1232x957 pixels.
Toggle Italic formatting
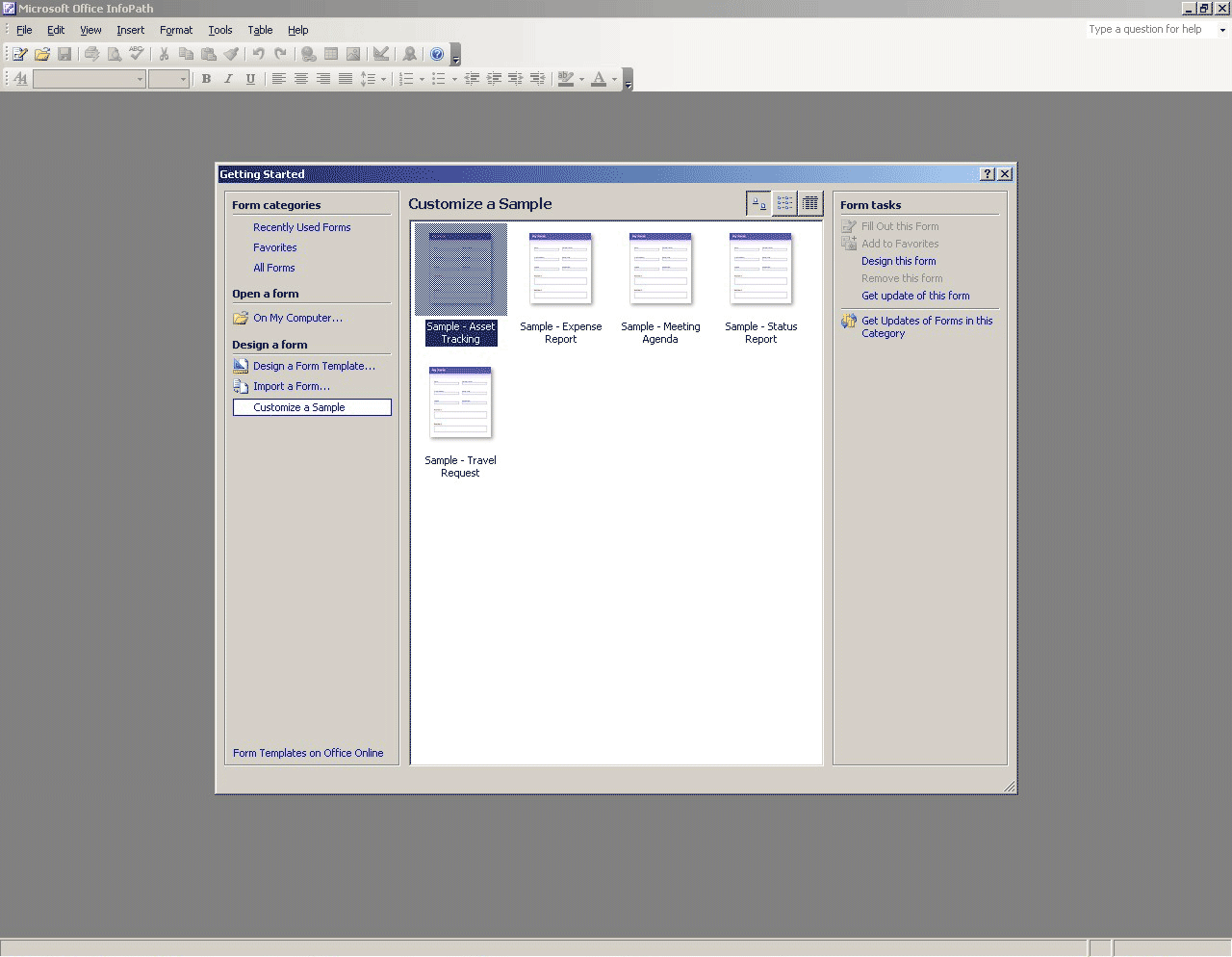[x=228, y=79]
